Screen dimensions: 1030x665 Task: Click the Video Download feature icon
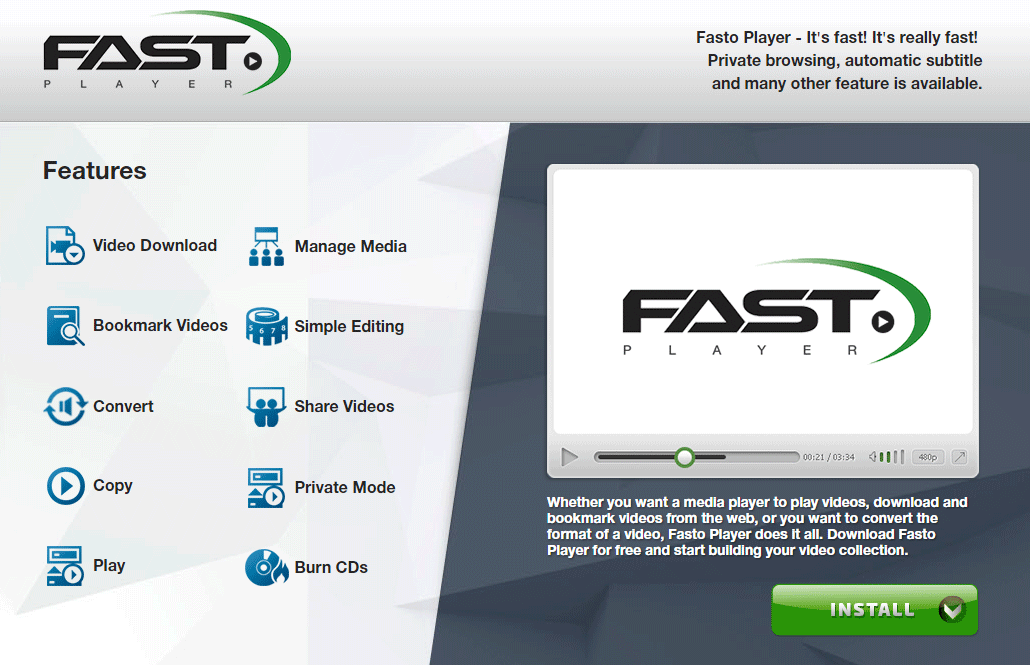pos(65,246)
